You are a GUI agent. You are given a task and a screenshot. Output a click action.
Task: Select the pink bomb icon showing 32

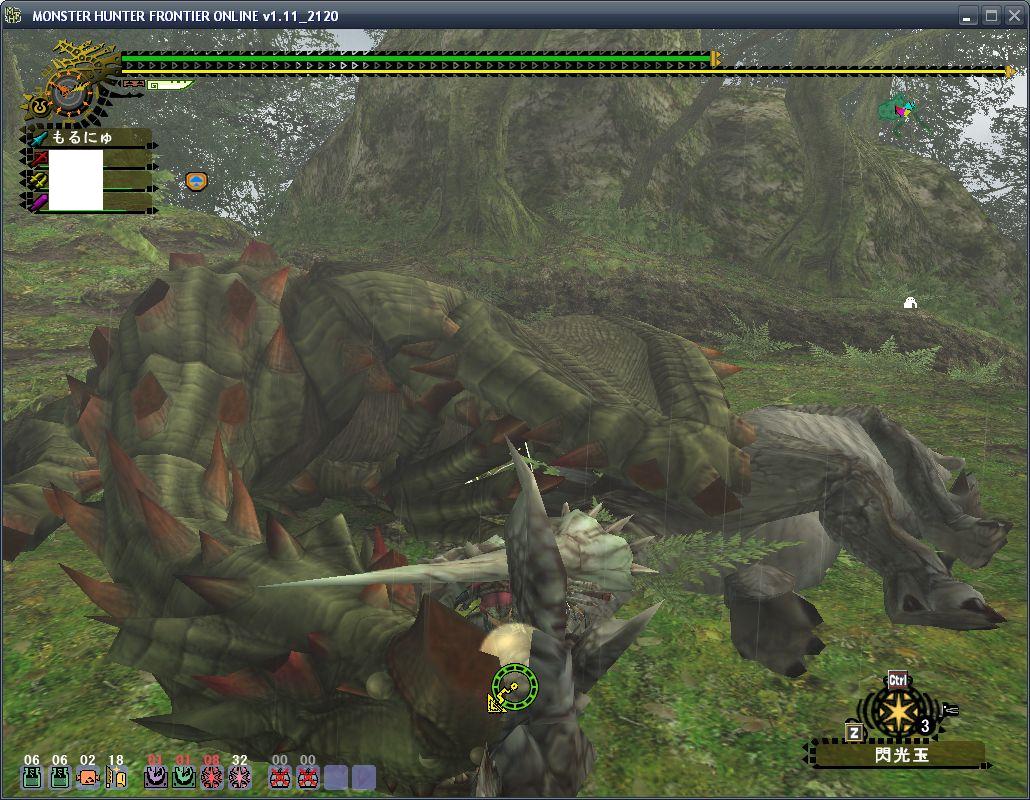point(240,778)
